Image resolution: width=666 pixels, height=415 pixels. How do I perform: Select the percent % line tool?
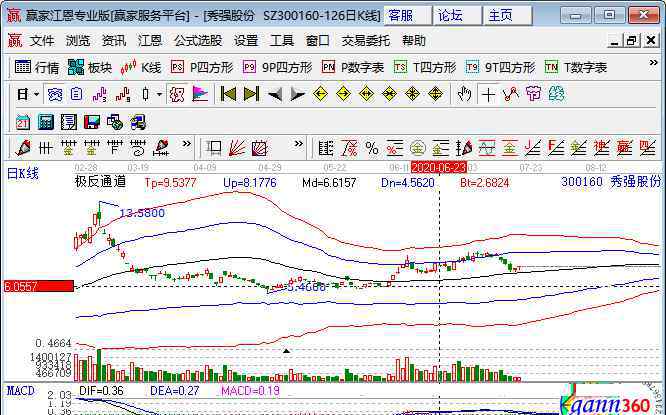click(372, 148)
